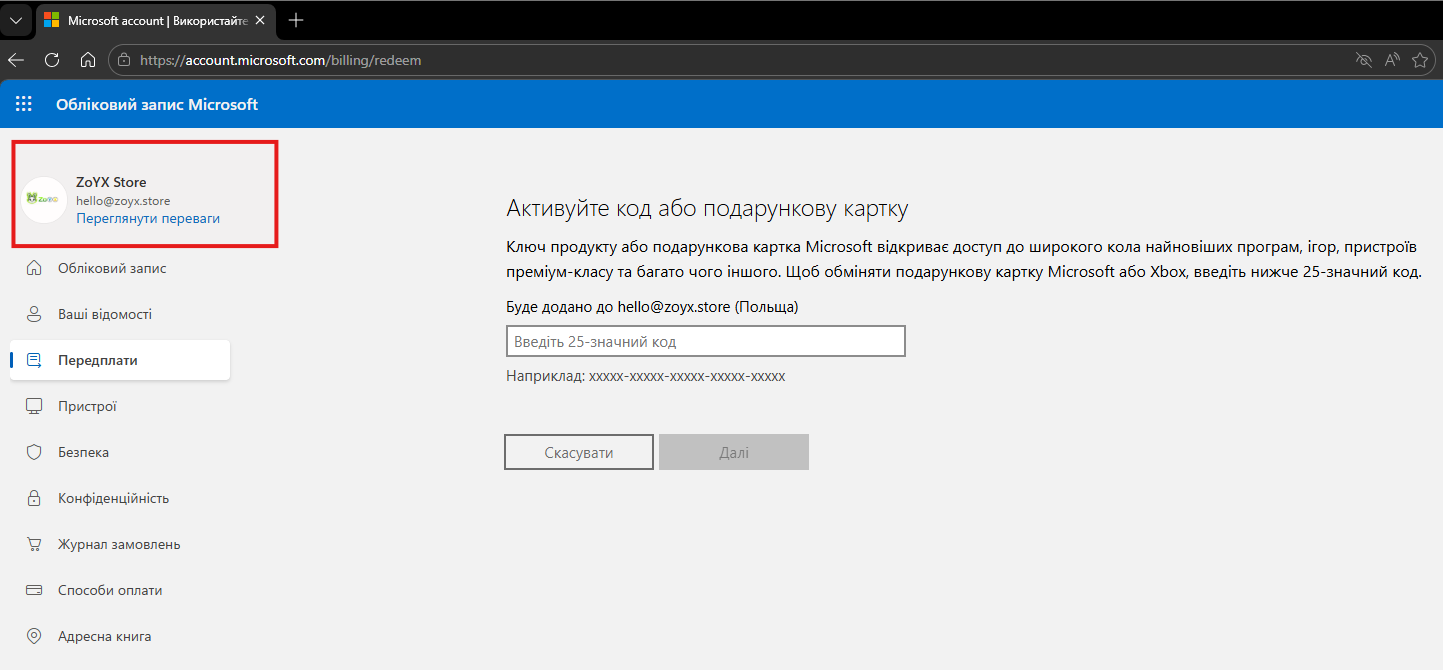Click monitor icon beside Пристрої
The width and height of the screenshot is (1443, 670).
click(x=34, y=406)
